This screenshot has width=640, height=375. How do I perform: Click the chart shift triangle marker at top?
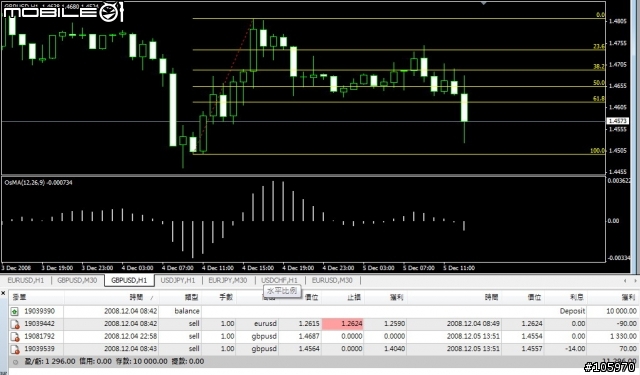pos(484,3)
